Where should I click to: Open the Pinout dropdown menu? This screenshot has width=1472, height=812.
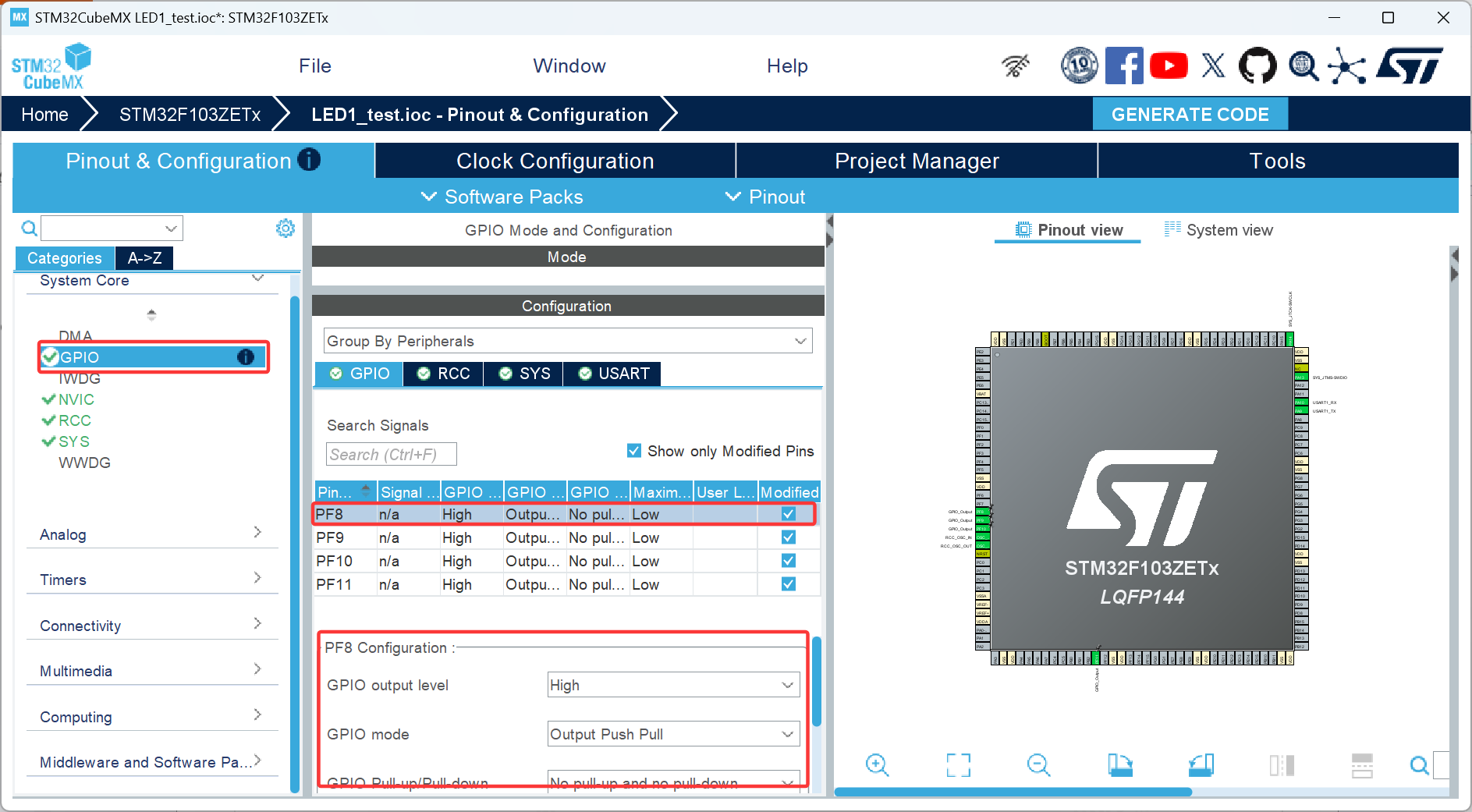click(766, 197)
